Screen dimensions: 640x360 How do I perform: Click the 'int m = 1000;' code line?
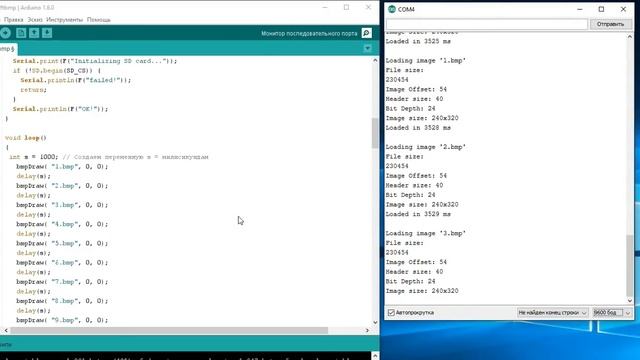pyautogui.click(x=109, y=157)
